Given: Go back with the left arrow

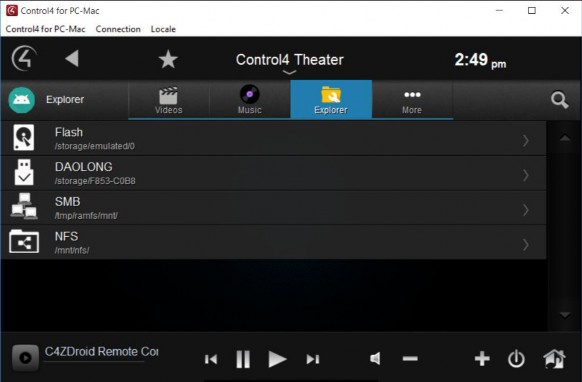Looking at the screenshot, I should (72, 58).
